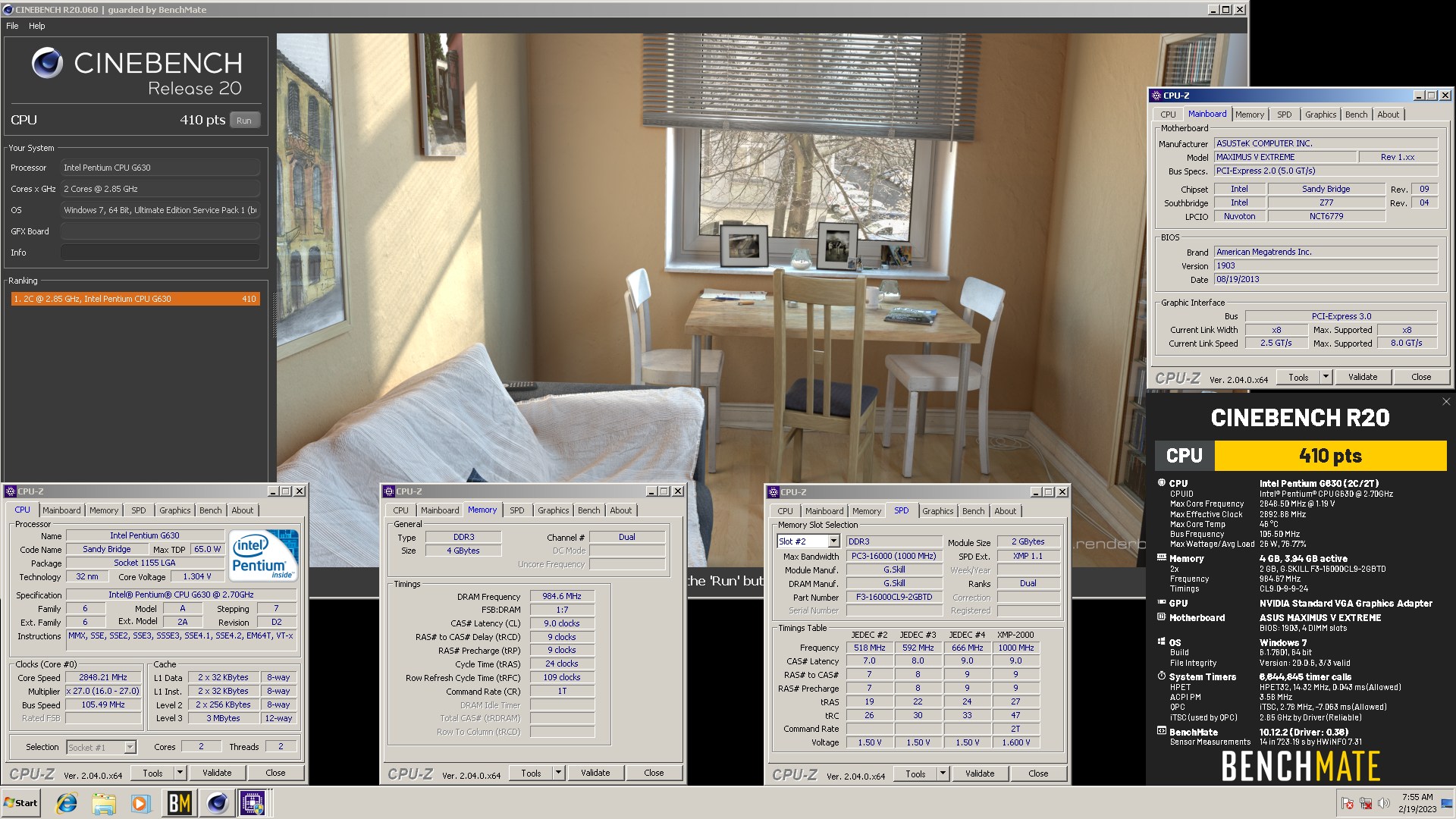1456x819 pixels.
Task: Click Tools button in CPU-Z CPU window
Action: click(152, 773)
